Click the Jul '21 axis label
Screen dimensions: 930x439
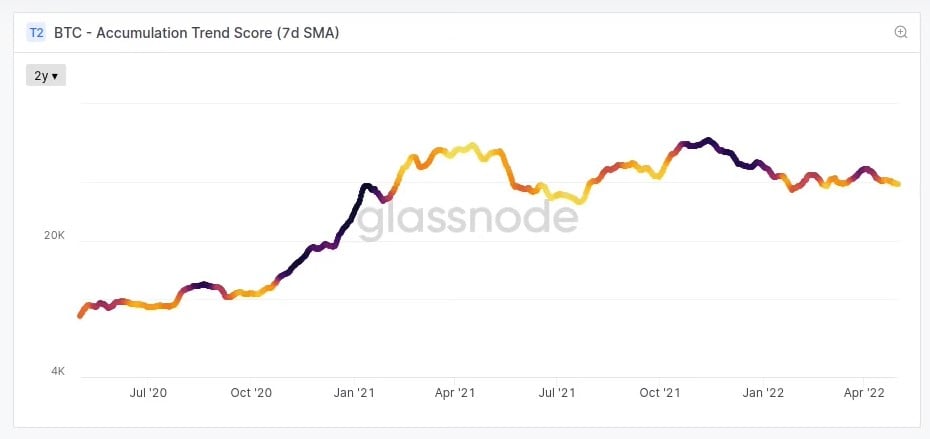pyautogui.click(x=557, y=393)
